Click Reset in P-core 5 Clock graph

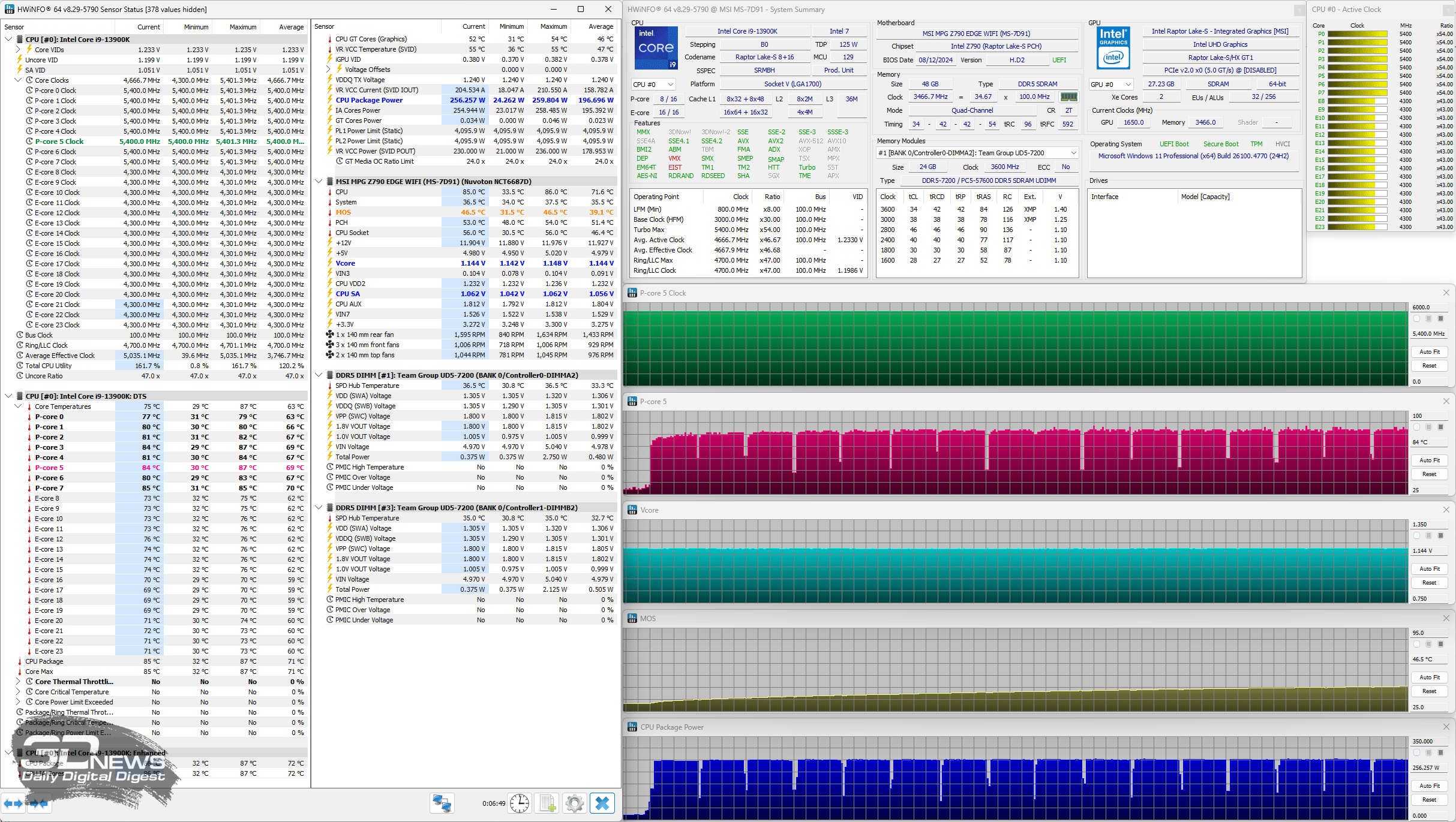(1429, 366)
